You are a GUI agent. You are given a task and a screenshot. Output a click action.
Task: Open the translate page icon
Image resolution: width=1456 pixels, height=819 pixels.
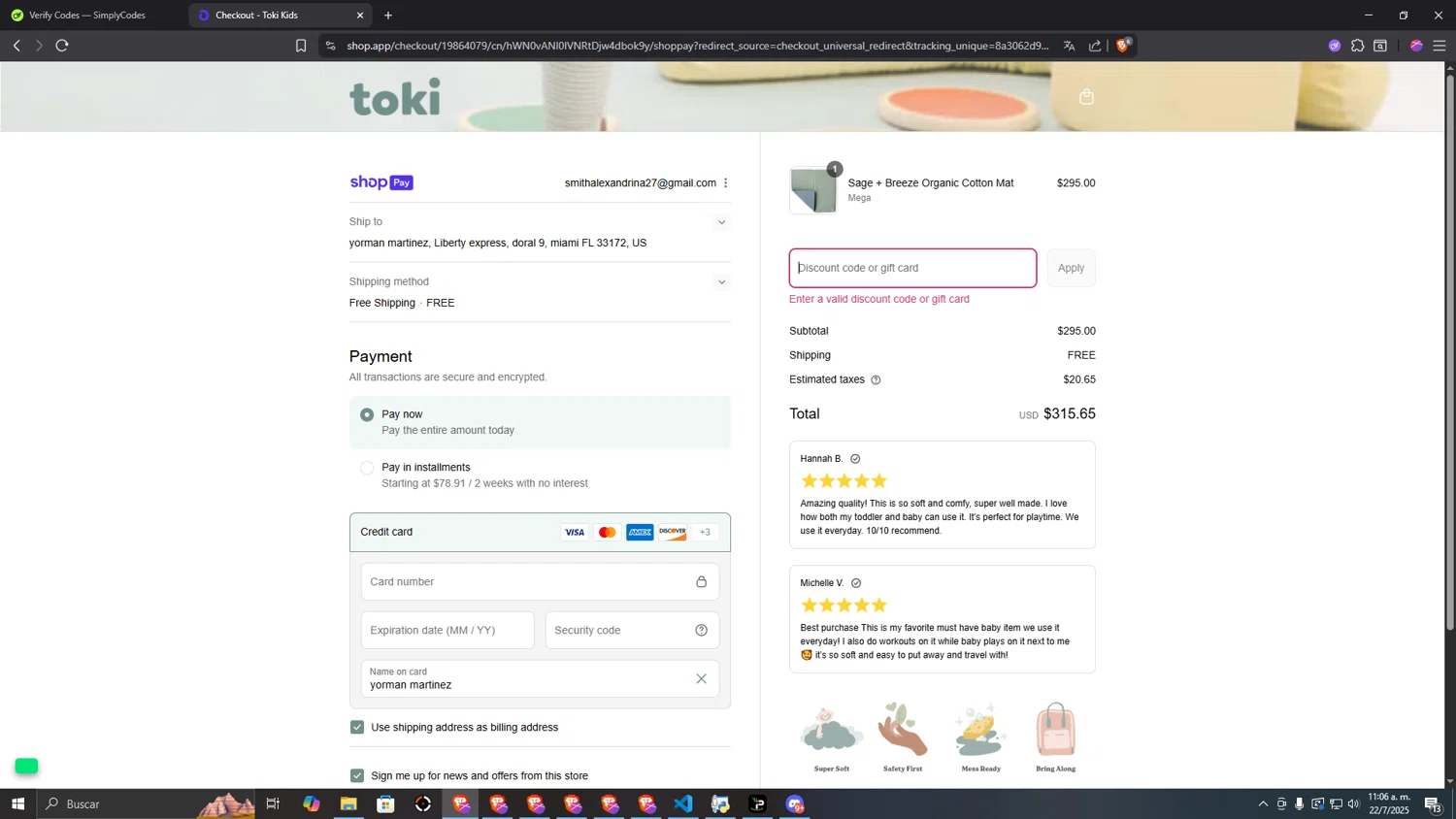point(1069,46)
